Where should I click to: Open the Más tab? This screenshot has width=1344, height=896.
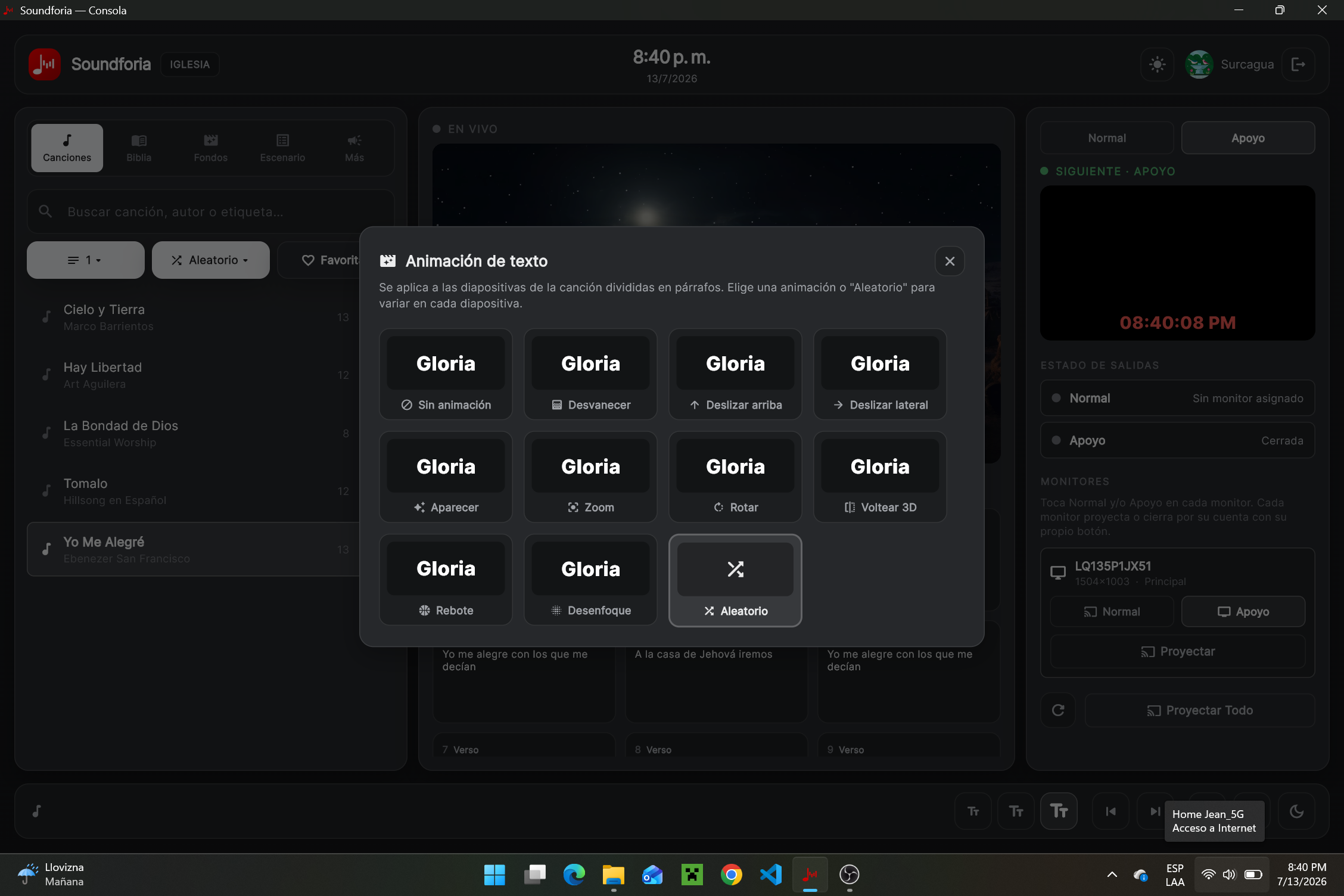(354, 148)
